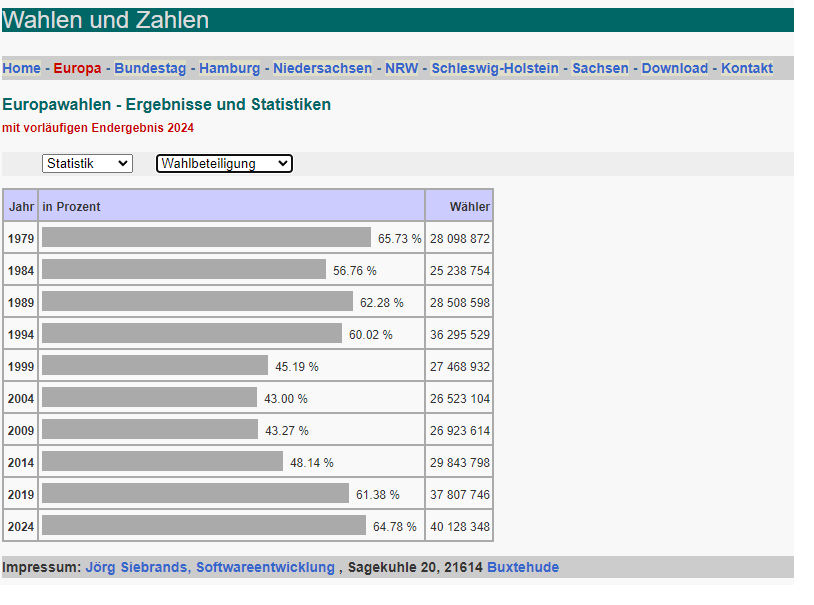814x605 pixels.
Task: Click the 45.19 % turnout value
Action: tap(297, 367)
